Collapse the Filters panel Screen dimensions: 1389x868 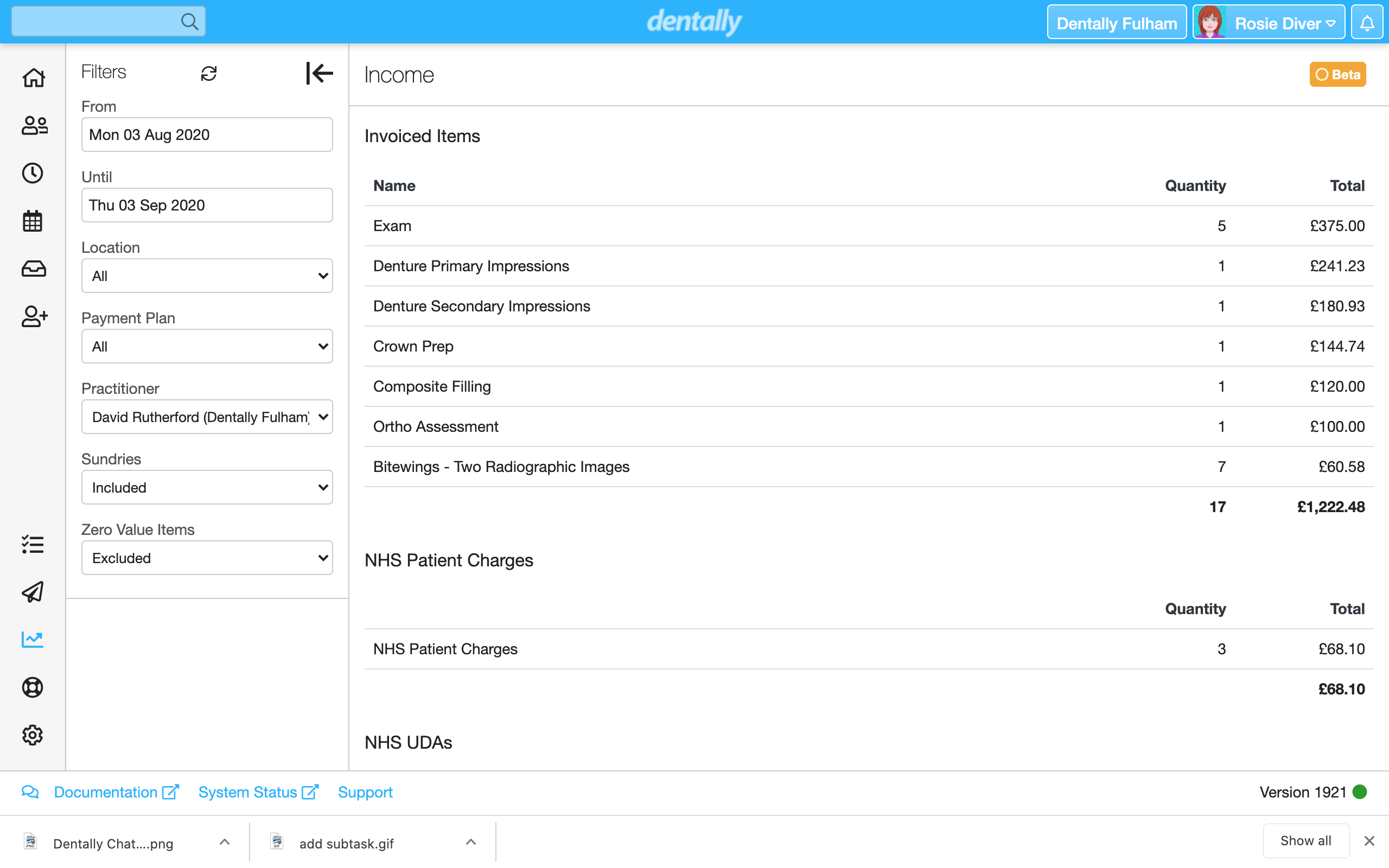coord(319,73)
